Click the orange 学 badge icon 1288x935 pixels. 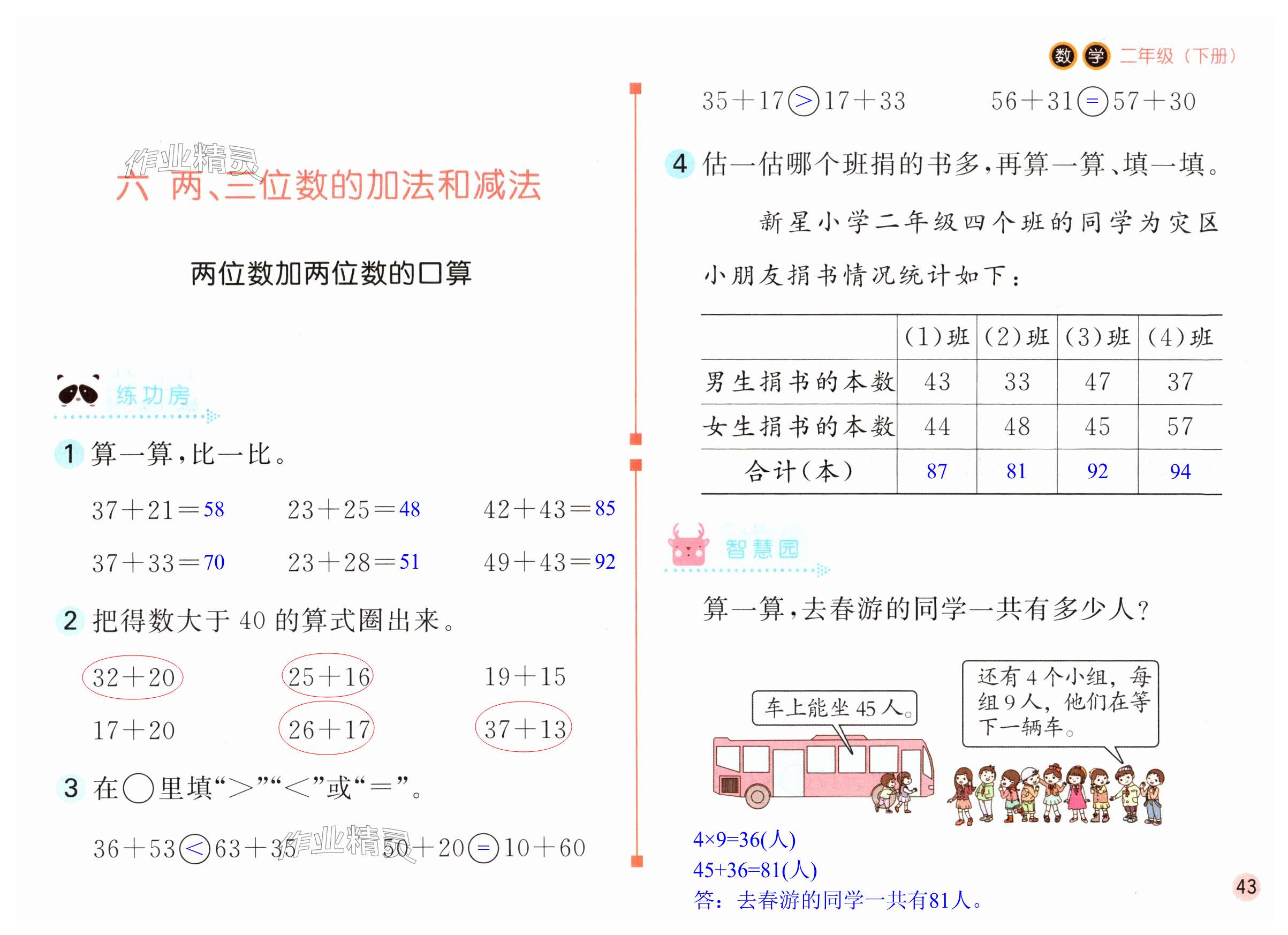1095,56
